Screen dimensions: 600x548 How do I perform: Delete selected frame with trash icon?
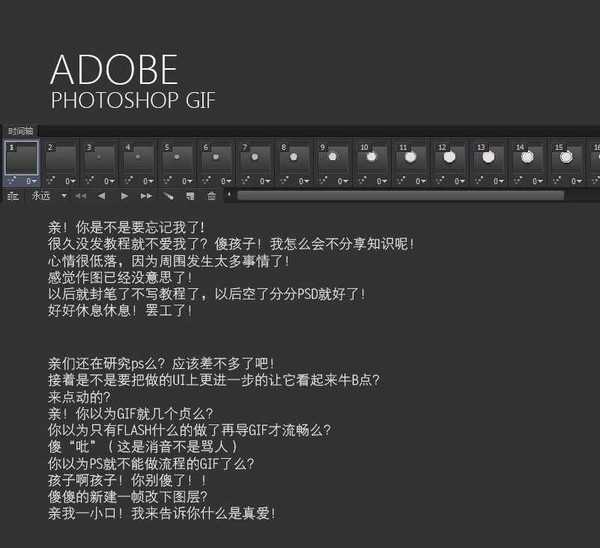pyautogui.click(x=211, y=196)
